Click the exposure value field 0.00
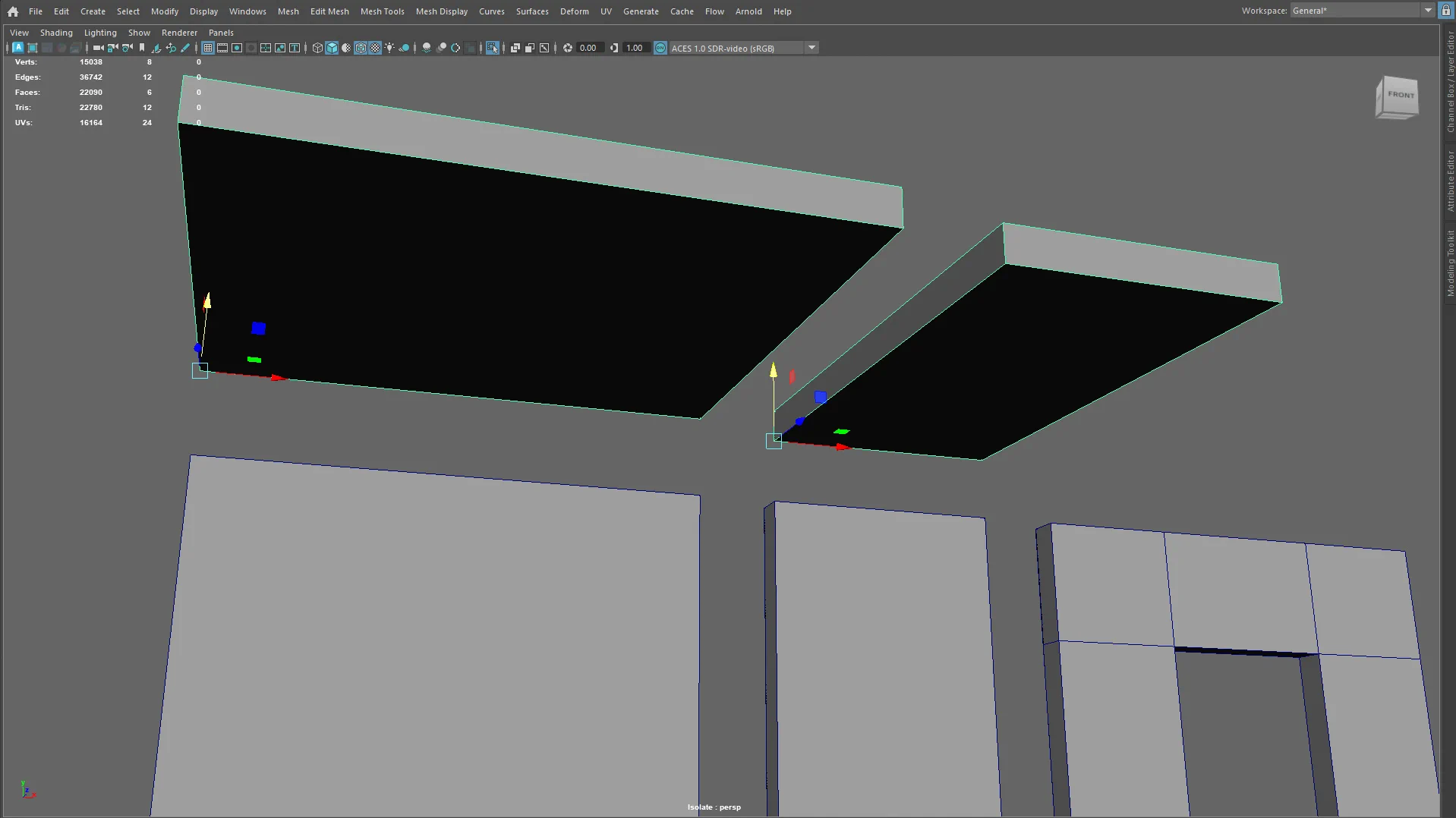This screenshot has height=818, width=1456. click(x=590, y=48)
